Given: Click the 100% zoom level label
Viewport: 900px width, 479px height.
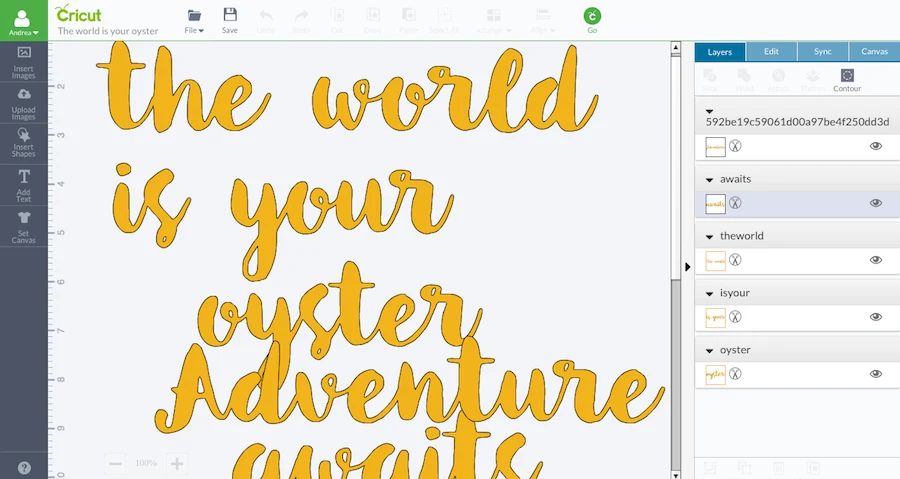Looking at the screenshot, I should coord(146,463).
